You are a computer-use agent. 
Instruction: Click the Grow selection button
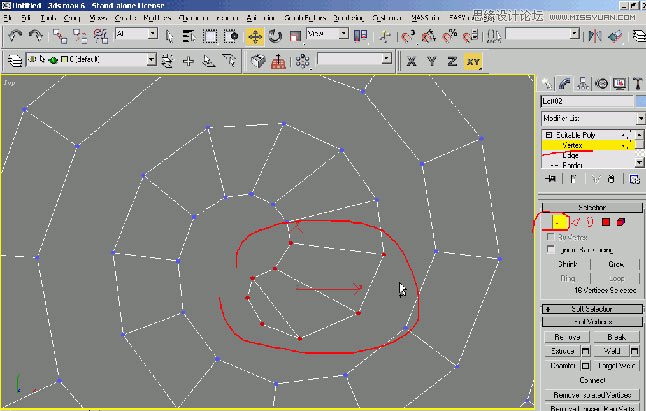tap(616, 264)
